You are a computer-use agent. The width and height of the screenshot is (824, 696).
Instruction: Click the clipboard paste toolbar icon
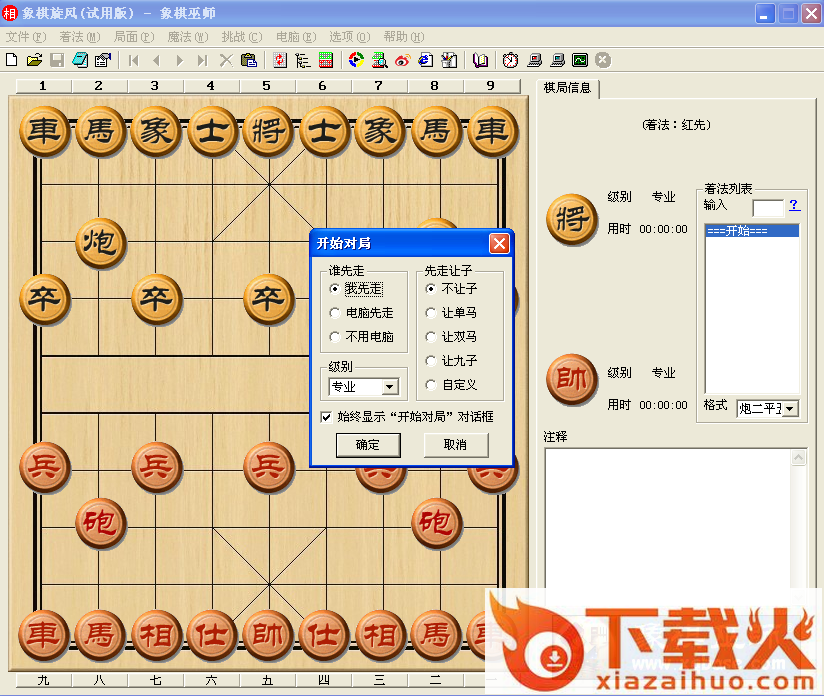[x=249, y=60]
